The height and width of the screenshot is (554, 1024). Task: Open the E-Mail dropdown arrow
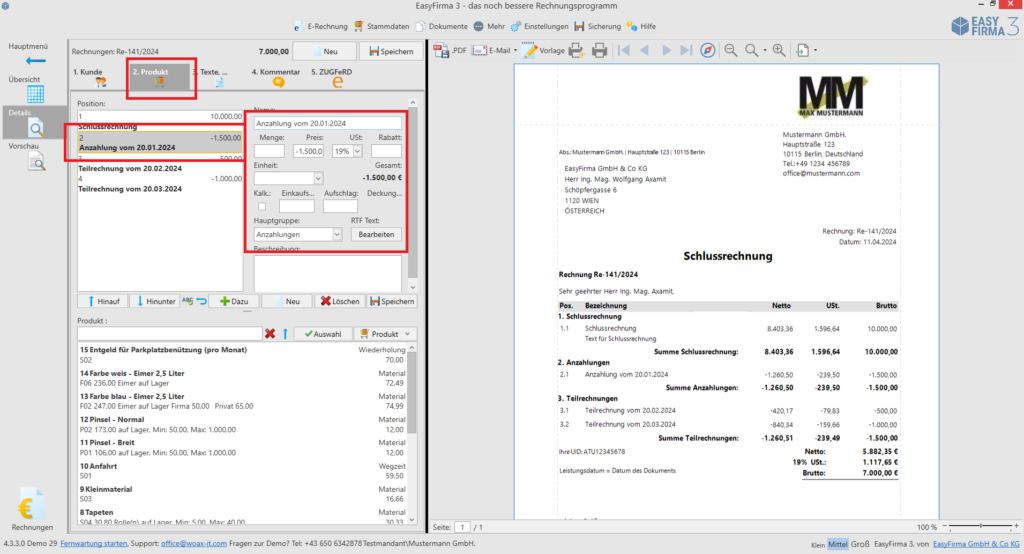coord(514,50)
